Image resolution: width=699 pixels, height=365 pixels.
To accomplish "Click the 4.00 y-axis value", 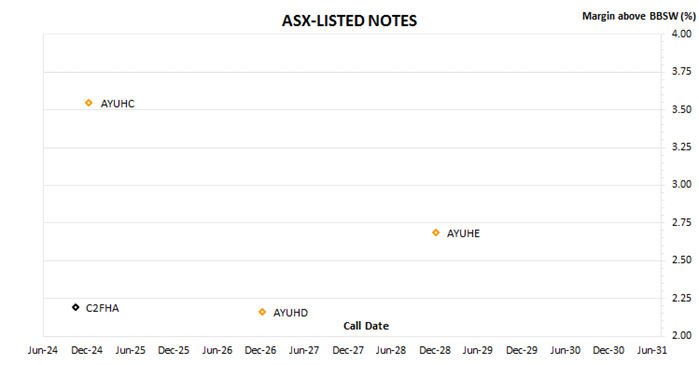I will click(x=682, y=34).
